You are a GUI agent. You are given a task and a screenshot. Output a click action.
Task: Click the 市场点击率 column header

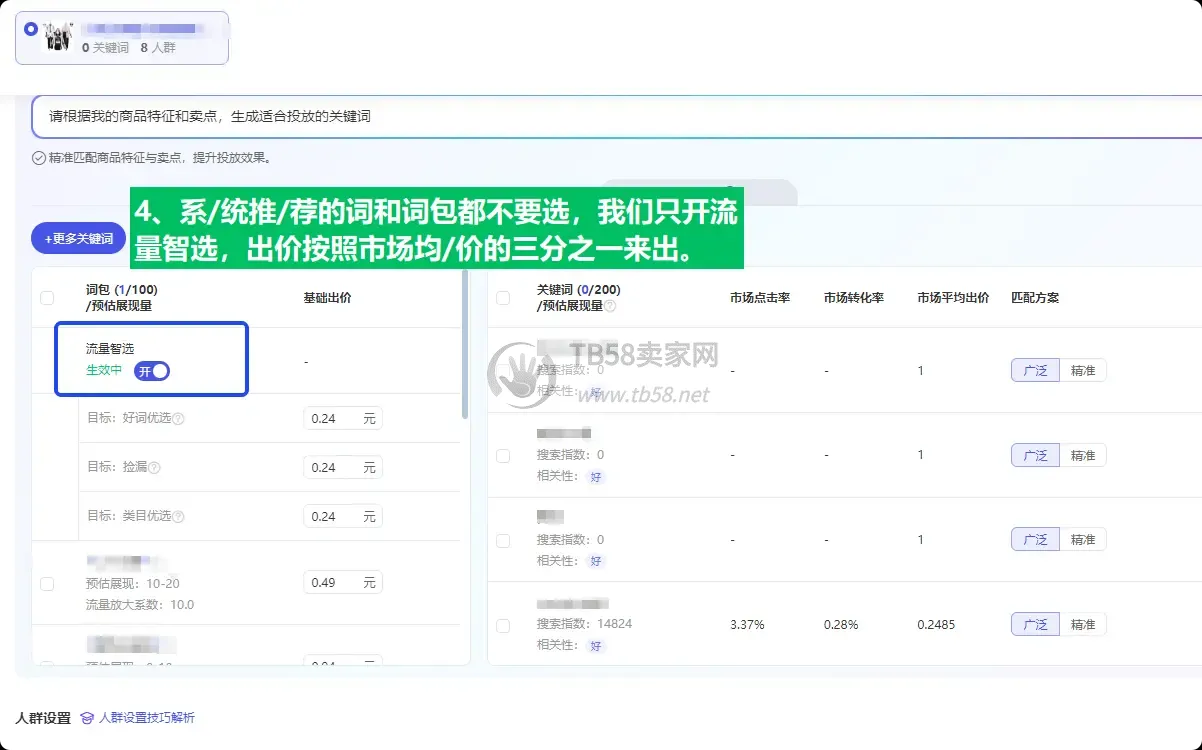point(760,298)
